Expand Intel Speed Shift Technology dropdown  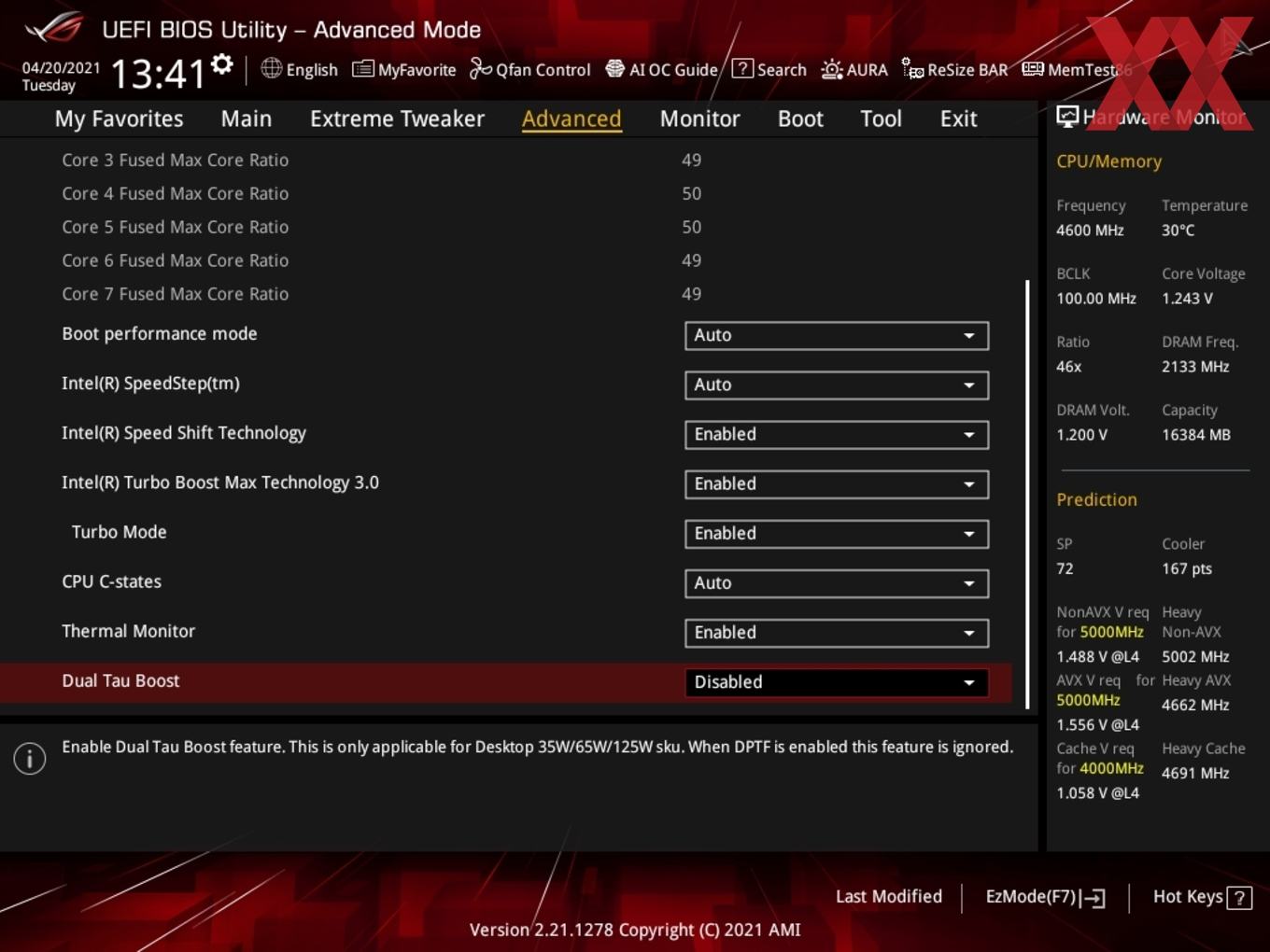[837, 434]
